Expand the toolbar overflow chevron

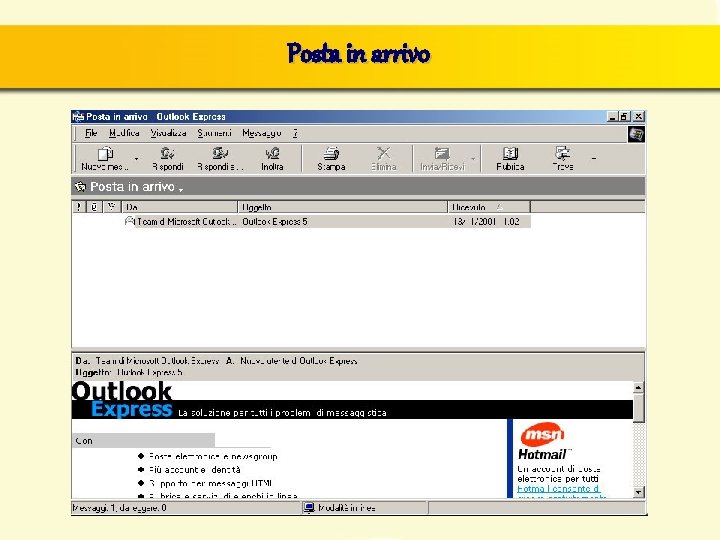(x=594, y=158)
